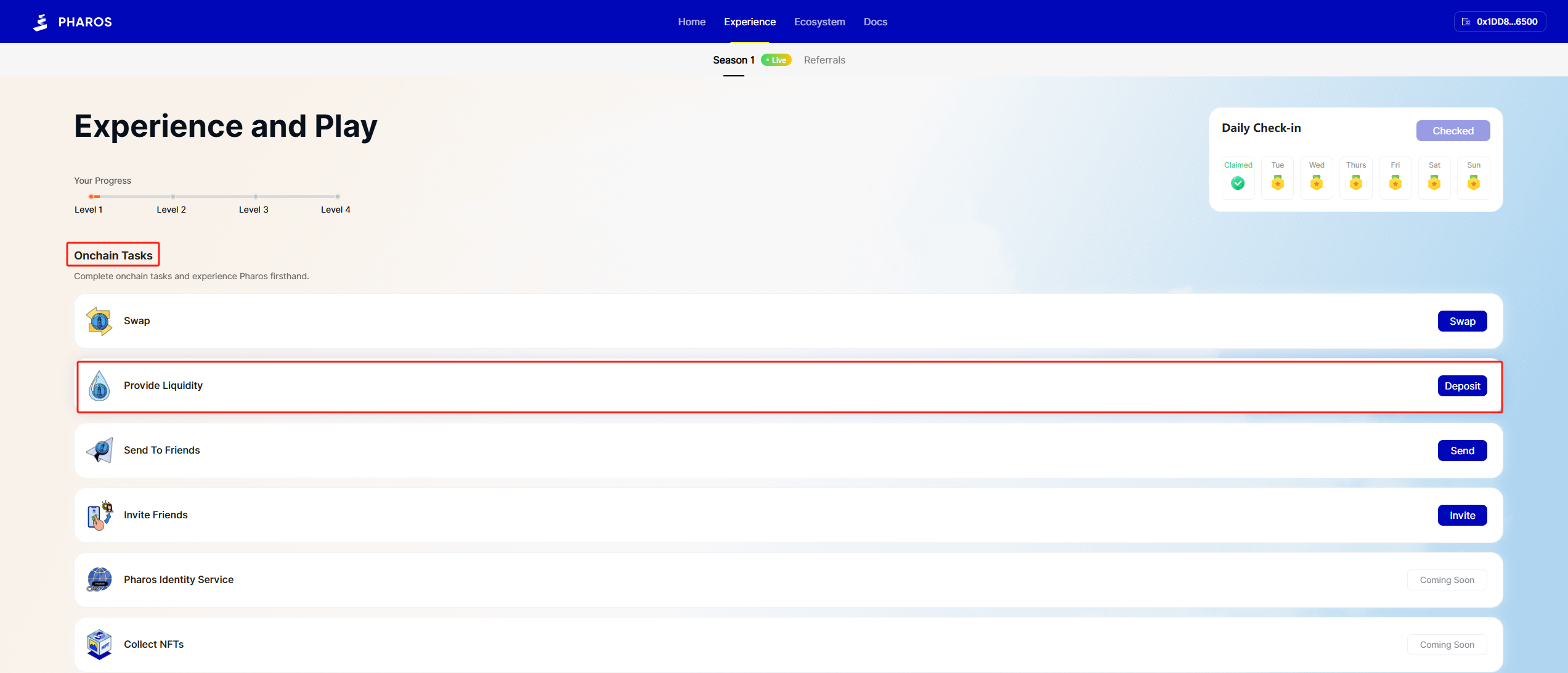Click the Level 4 progress marker
Screen dimensions: 1568x673
[338, 197]
